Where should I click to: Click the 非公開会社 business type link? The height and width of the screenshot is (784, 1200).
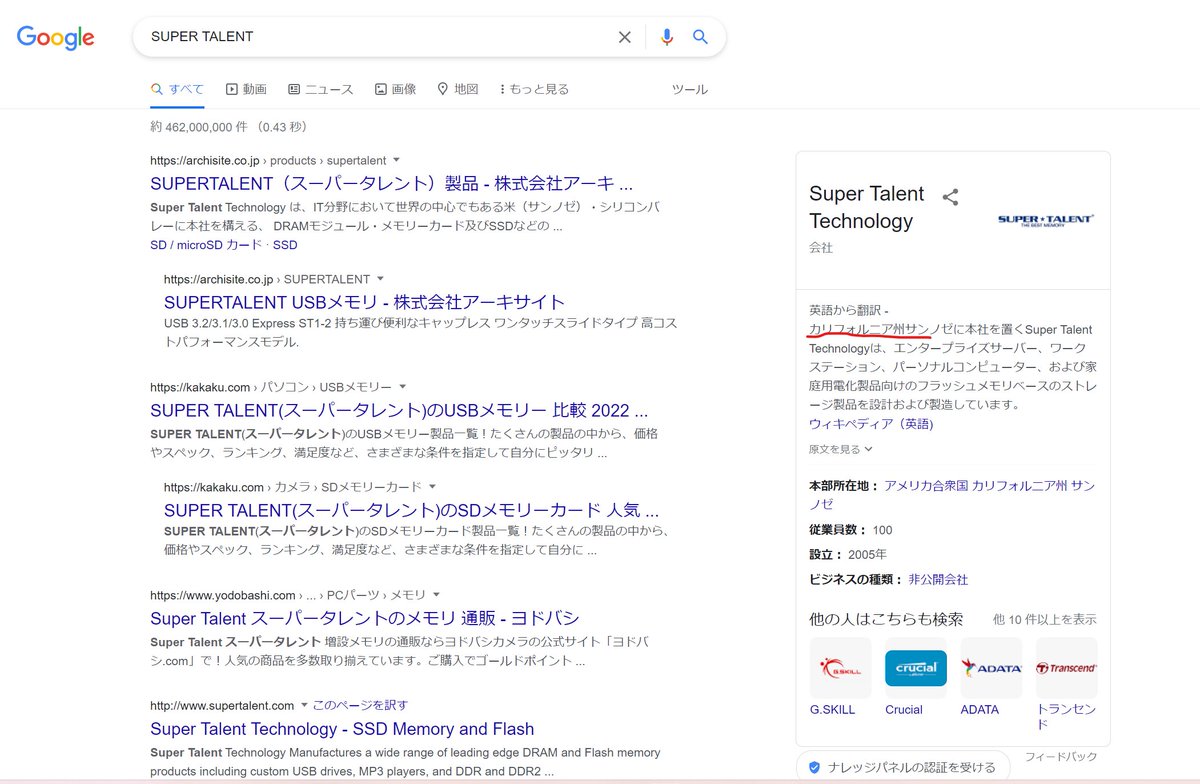pyautogui.click(x=938, y=580)
